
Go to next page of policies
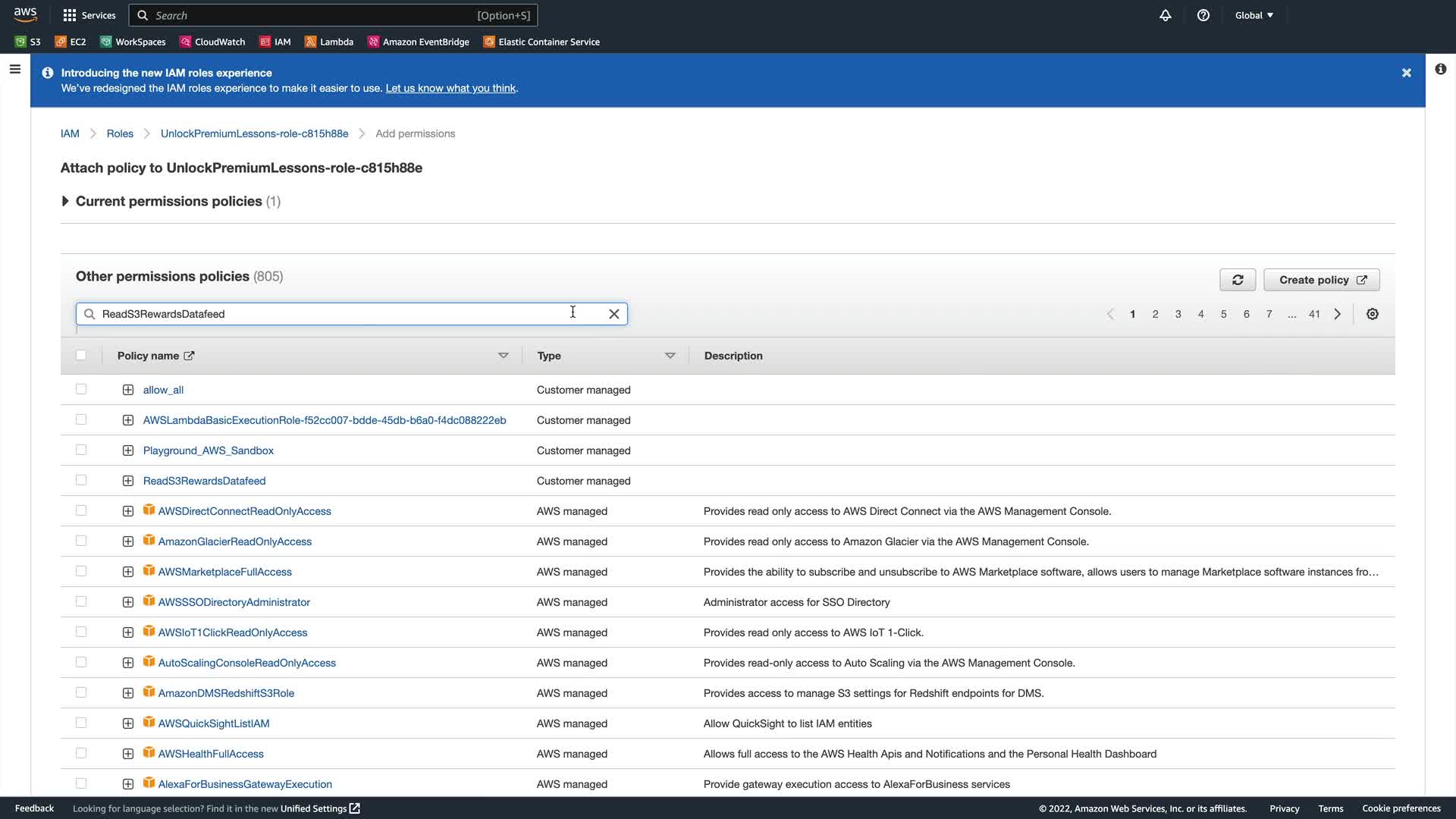click(x=1338, y=314)
